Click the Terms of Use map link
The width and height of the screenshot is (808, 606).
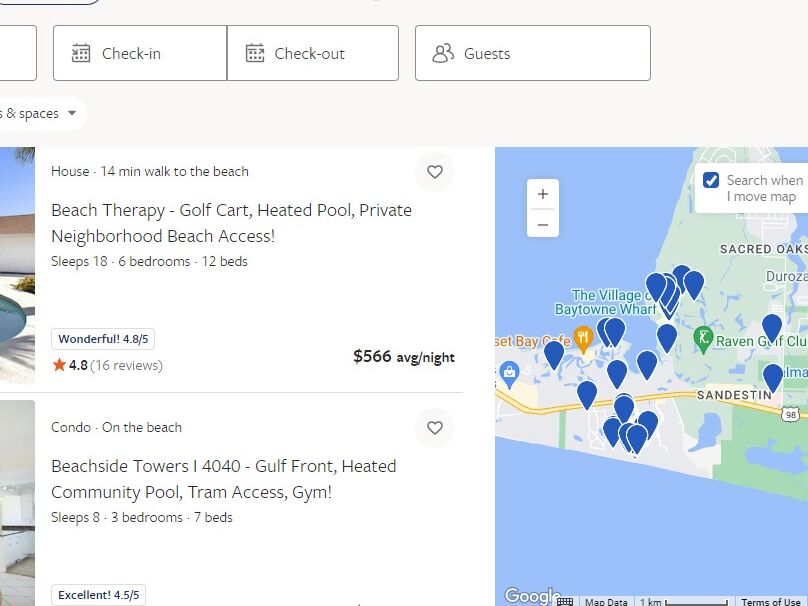771,601
